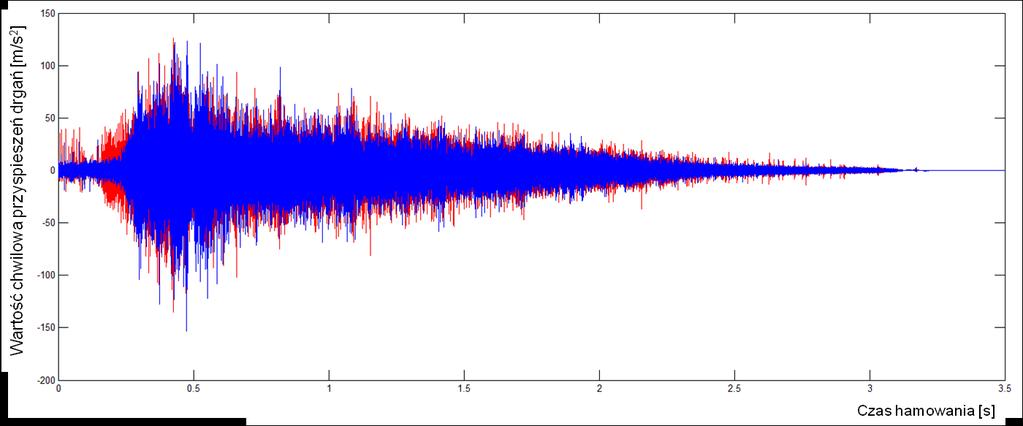Click the x-axis tick value 2
This screenshot has height=426, width=1023.
(599, 389)
